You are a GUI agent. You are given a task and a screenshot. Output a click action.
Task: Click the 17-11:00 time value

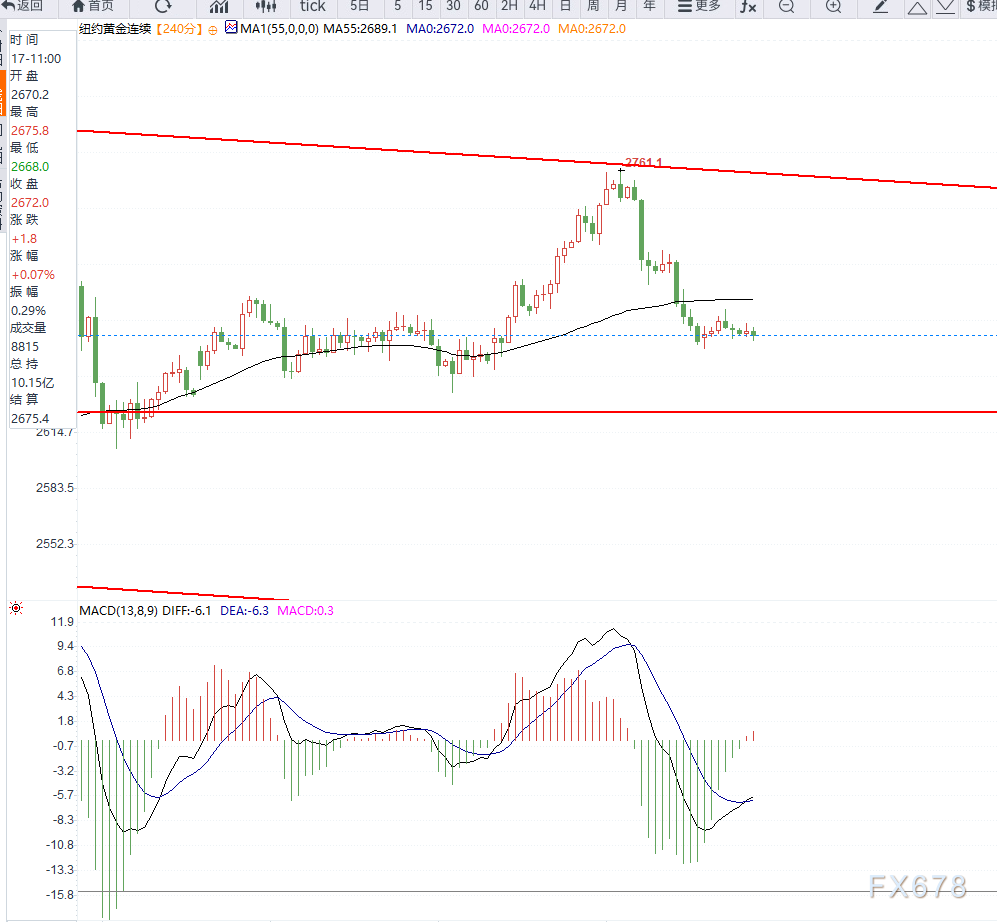(x=36, y=58)
